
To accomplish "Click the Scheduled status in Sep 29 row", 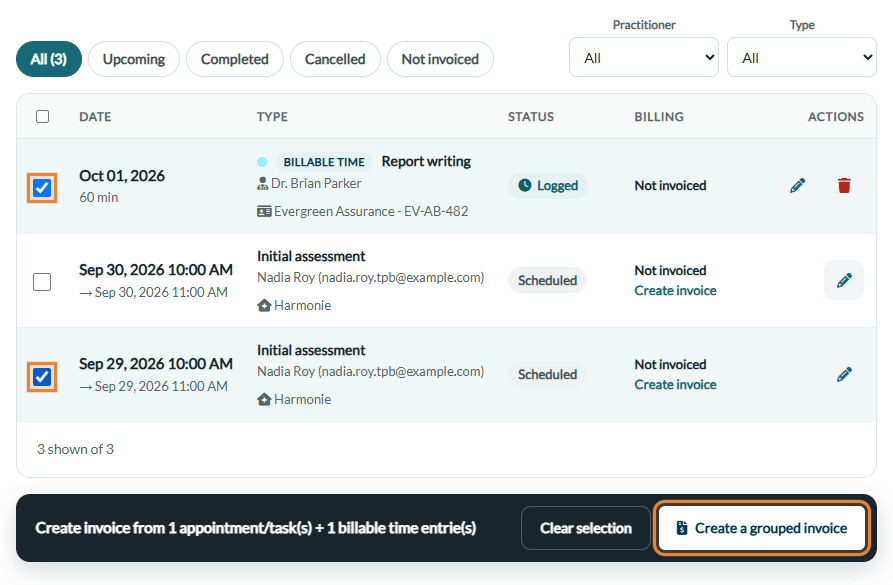I will coord(547,374).
